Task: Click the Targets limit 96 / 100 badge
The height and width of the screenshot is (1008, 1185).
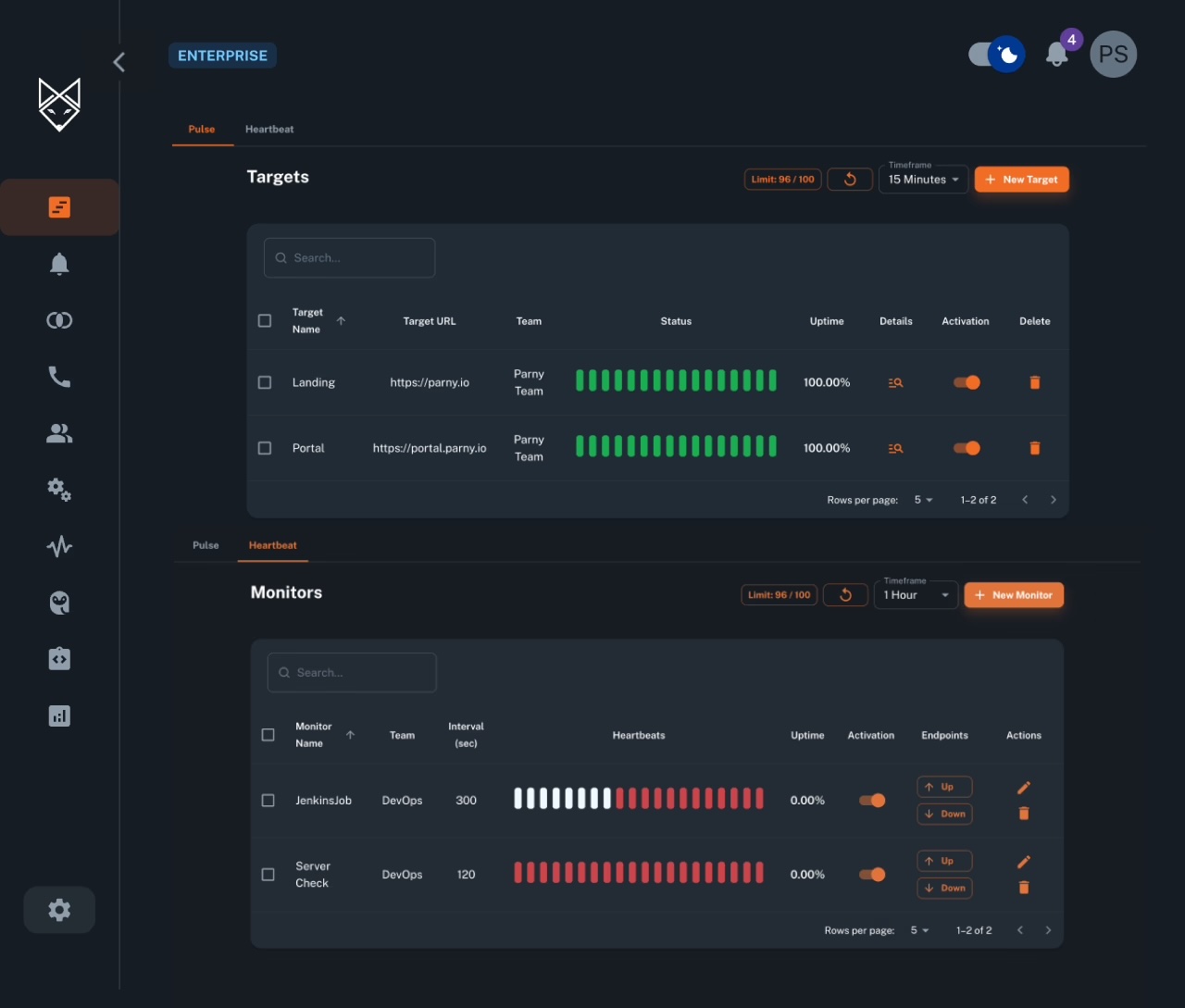Action: pos(782,180)
